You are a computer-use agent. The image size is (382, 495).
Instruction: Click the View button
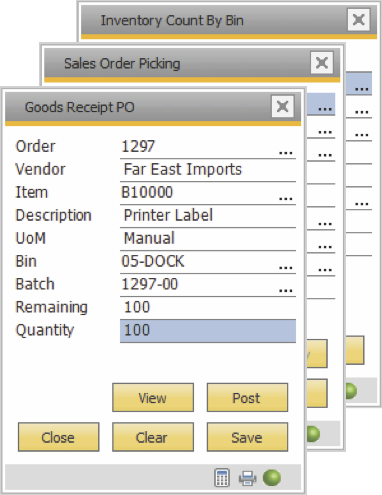[x=153, y=397]
